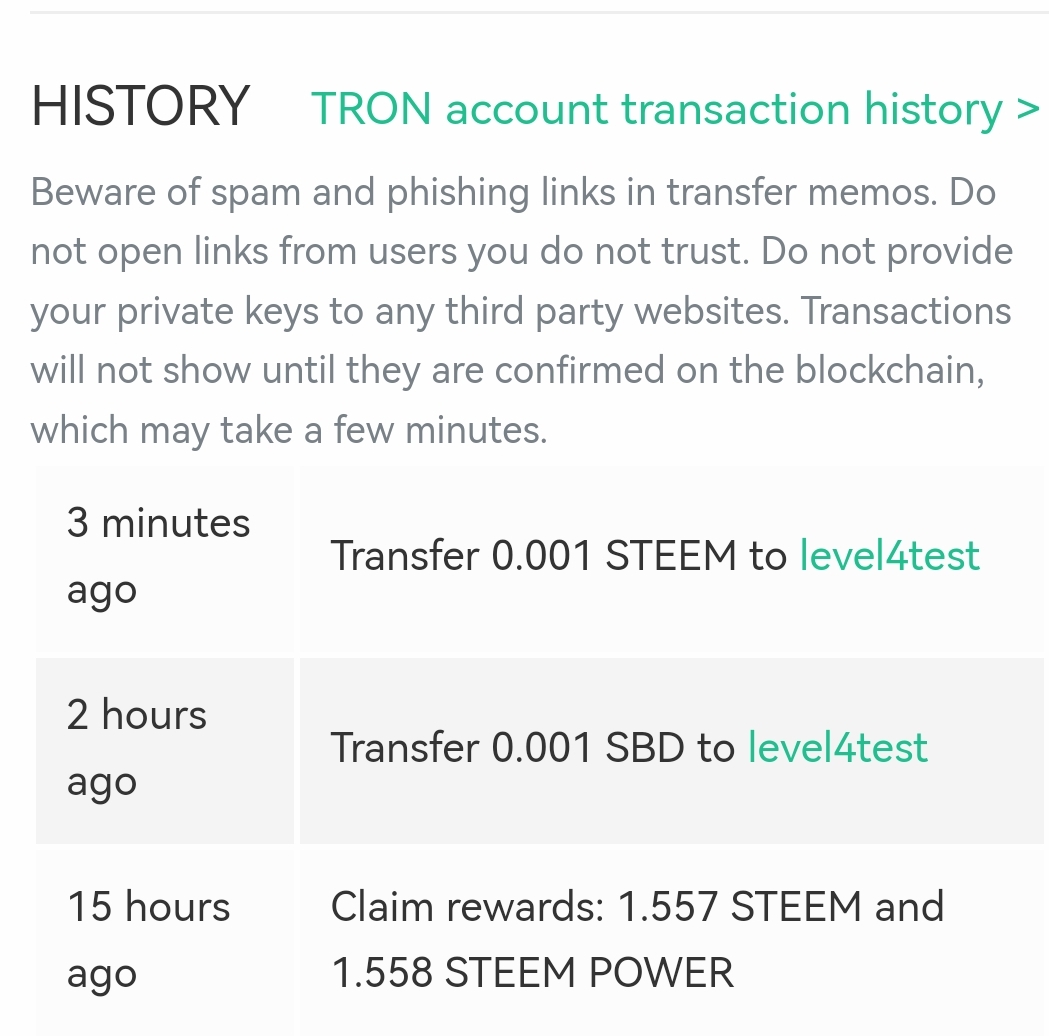Click the word Transfer in the STEEM row
The height and width of the screenshot is (1036, 1049).
405,556
